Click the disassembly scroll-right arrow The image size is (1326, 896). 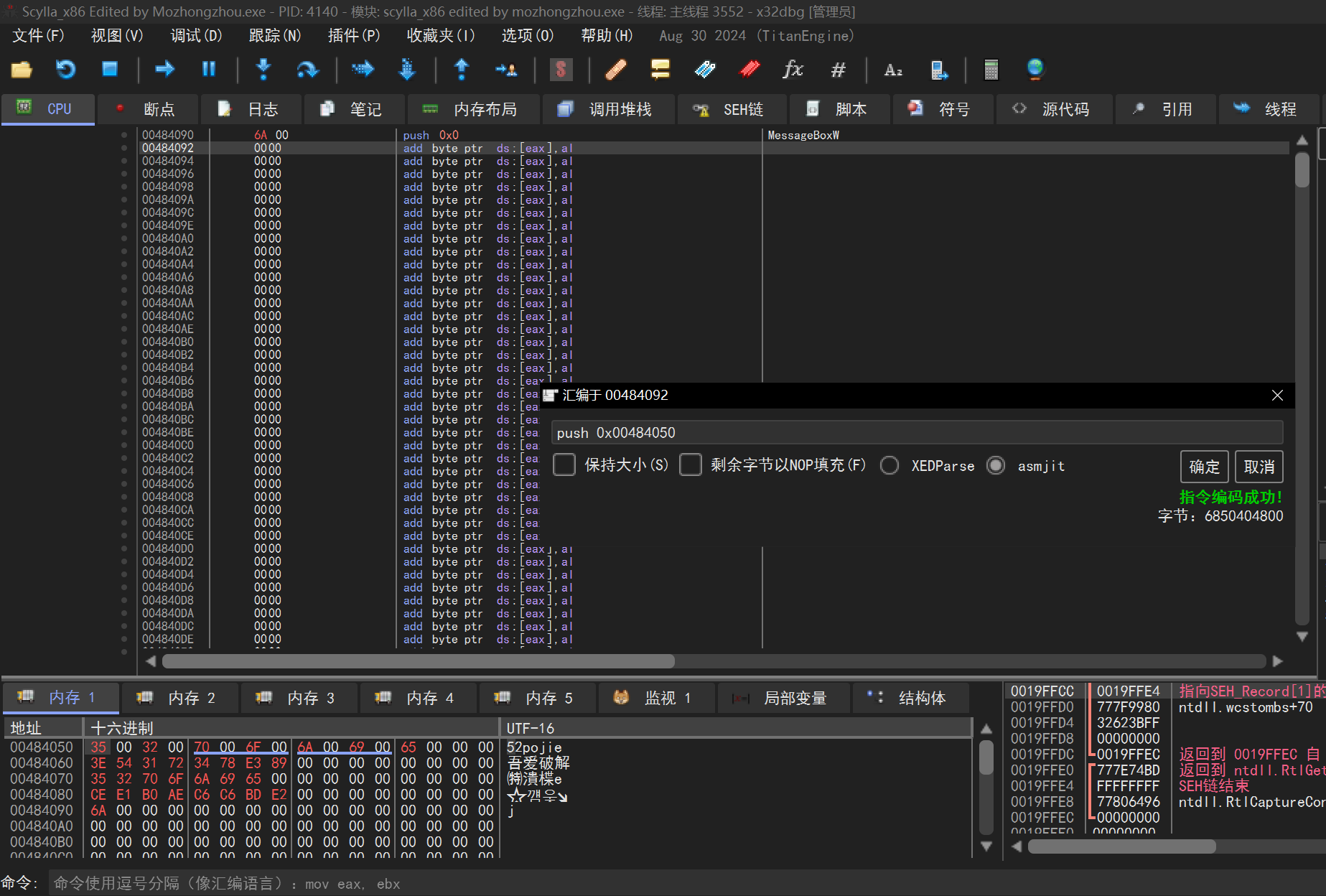[1277, 661]
